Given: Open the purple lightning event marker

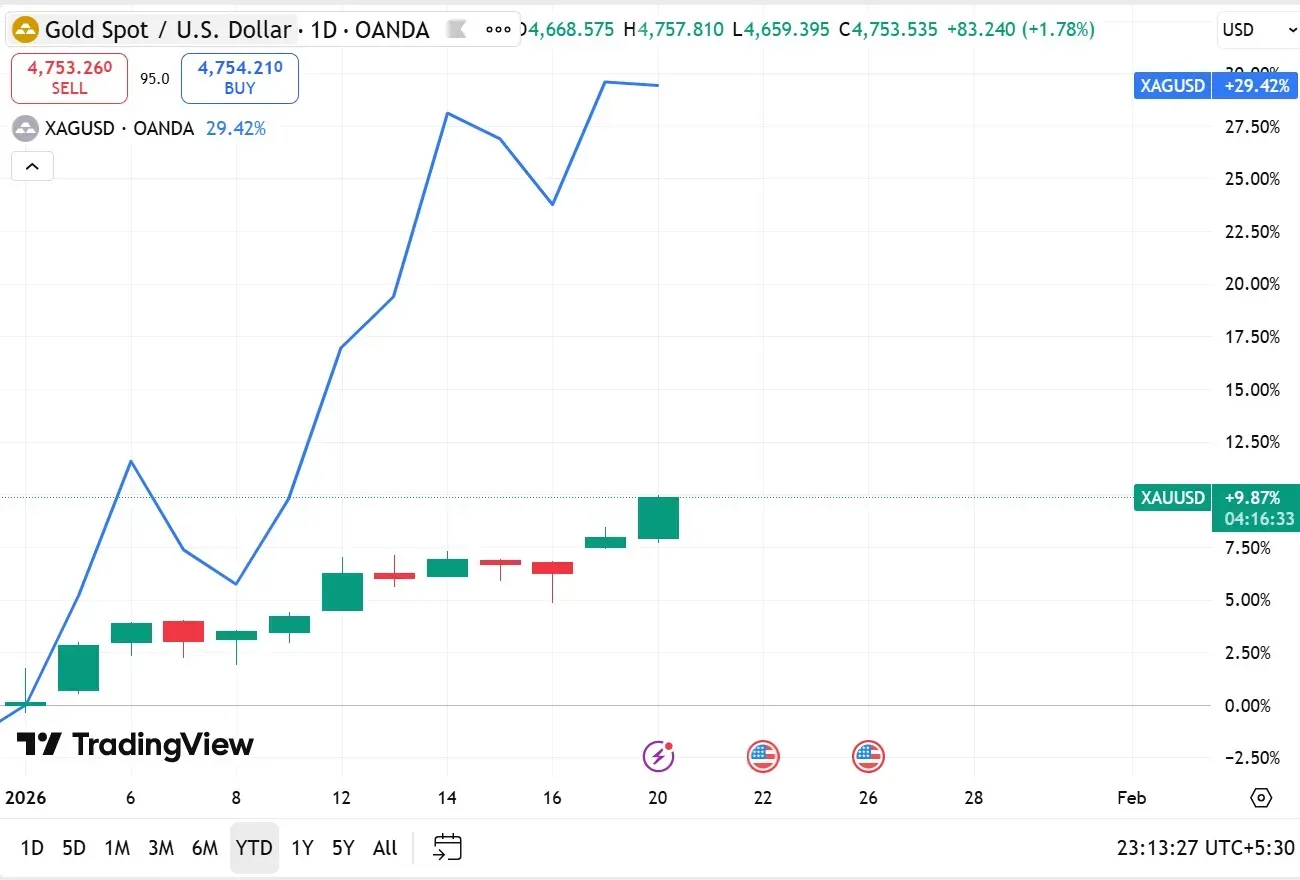Looking at the screenshot, I should 658,757.
